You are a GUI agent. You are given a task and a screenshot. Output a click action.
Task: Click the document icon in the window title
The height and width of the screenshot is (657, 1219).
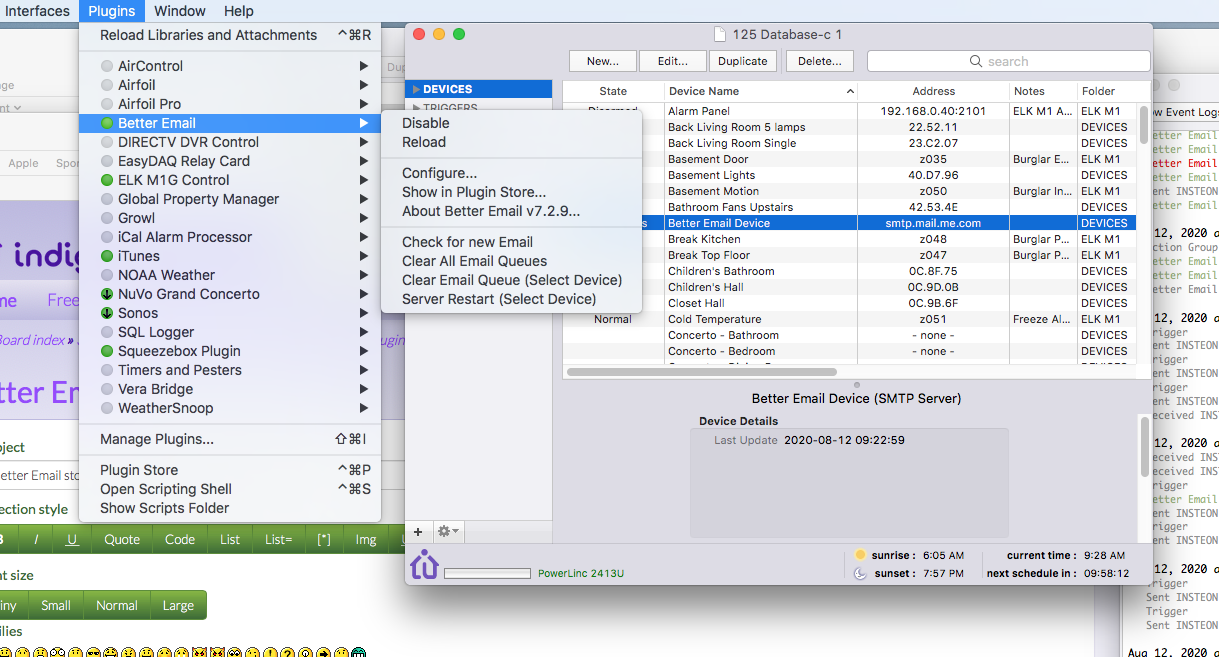pyautogui.click(x=719, y=34)
